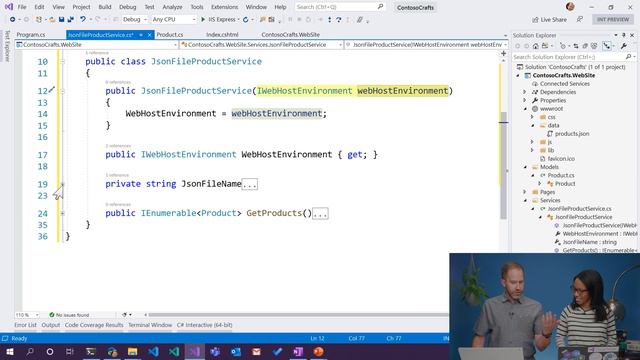Click the Save file toolbar icon

[61, 19]
